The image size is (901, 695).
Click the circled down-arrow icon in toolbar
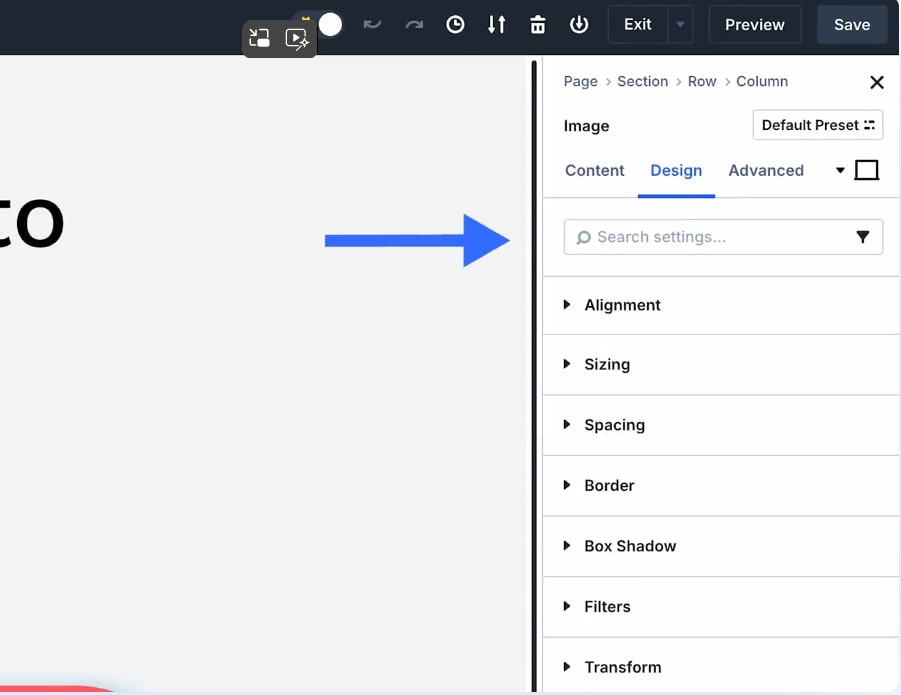tap(579, 25)
